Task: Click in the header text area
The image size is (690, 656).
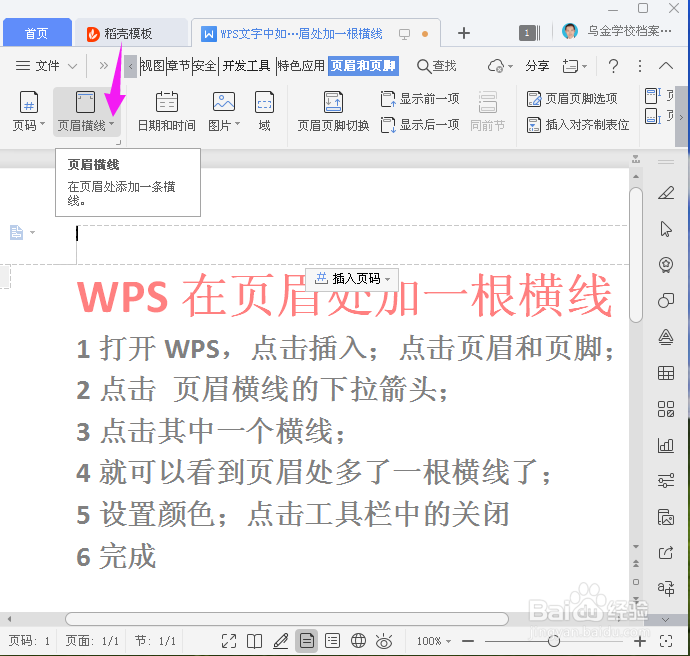Action: pos(352,245)
